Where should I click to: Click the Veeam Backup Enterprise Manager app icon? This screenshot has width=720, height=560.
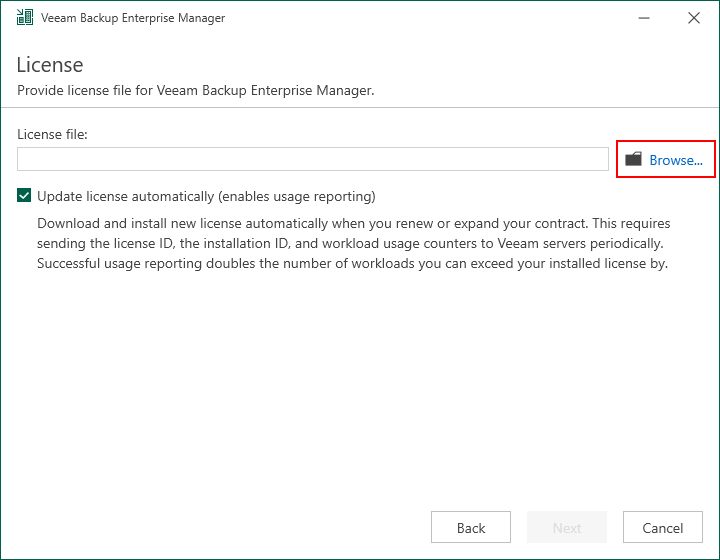pyautogui.click(x=25, y=17)
